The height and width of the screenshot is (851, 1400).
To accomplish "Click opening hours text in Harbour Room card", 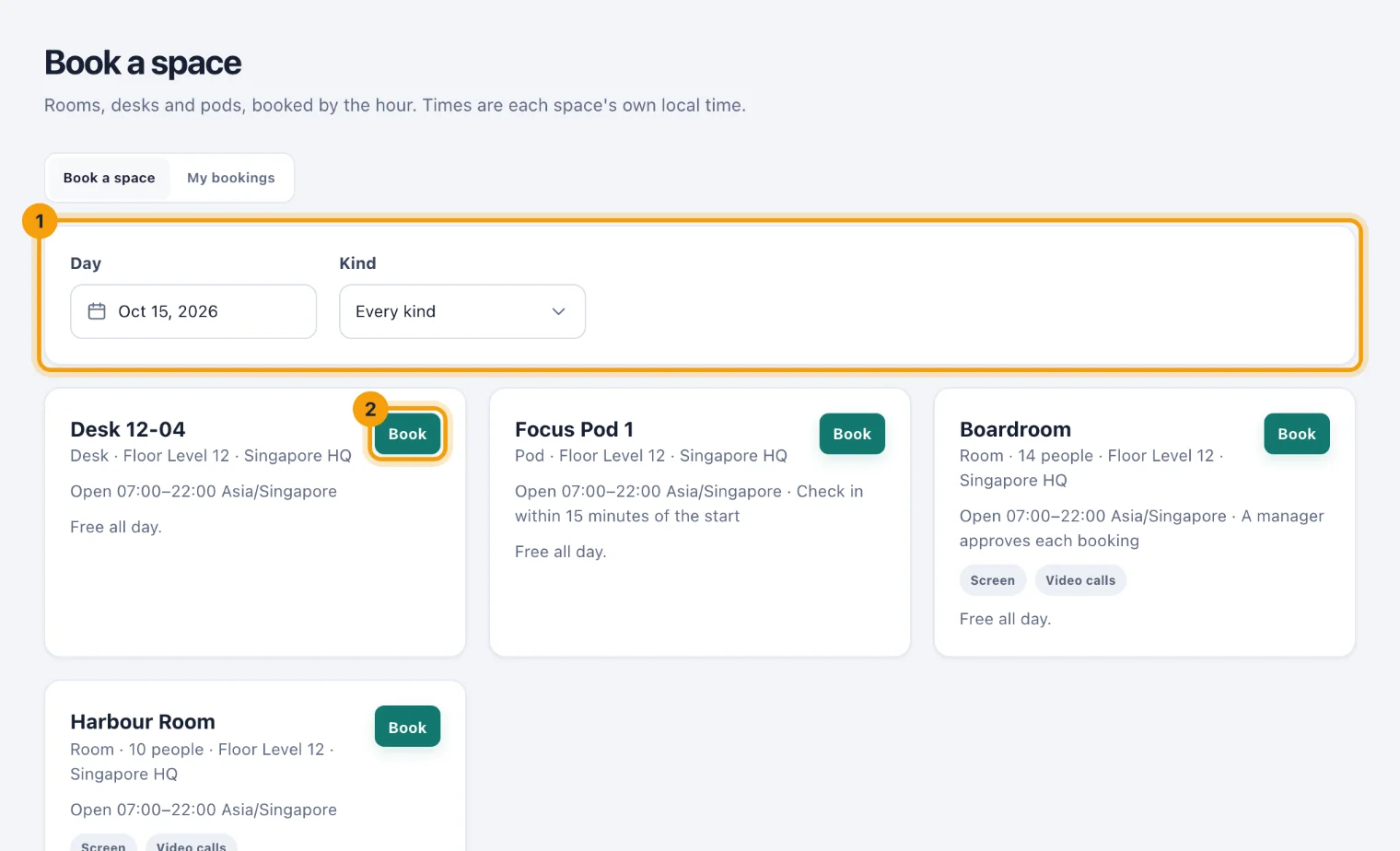I will 204,810.
